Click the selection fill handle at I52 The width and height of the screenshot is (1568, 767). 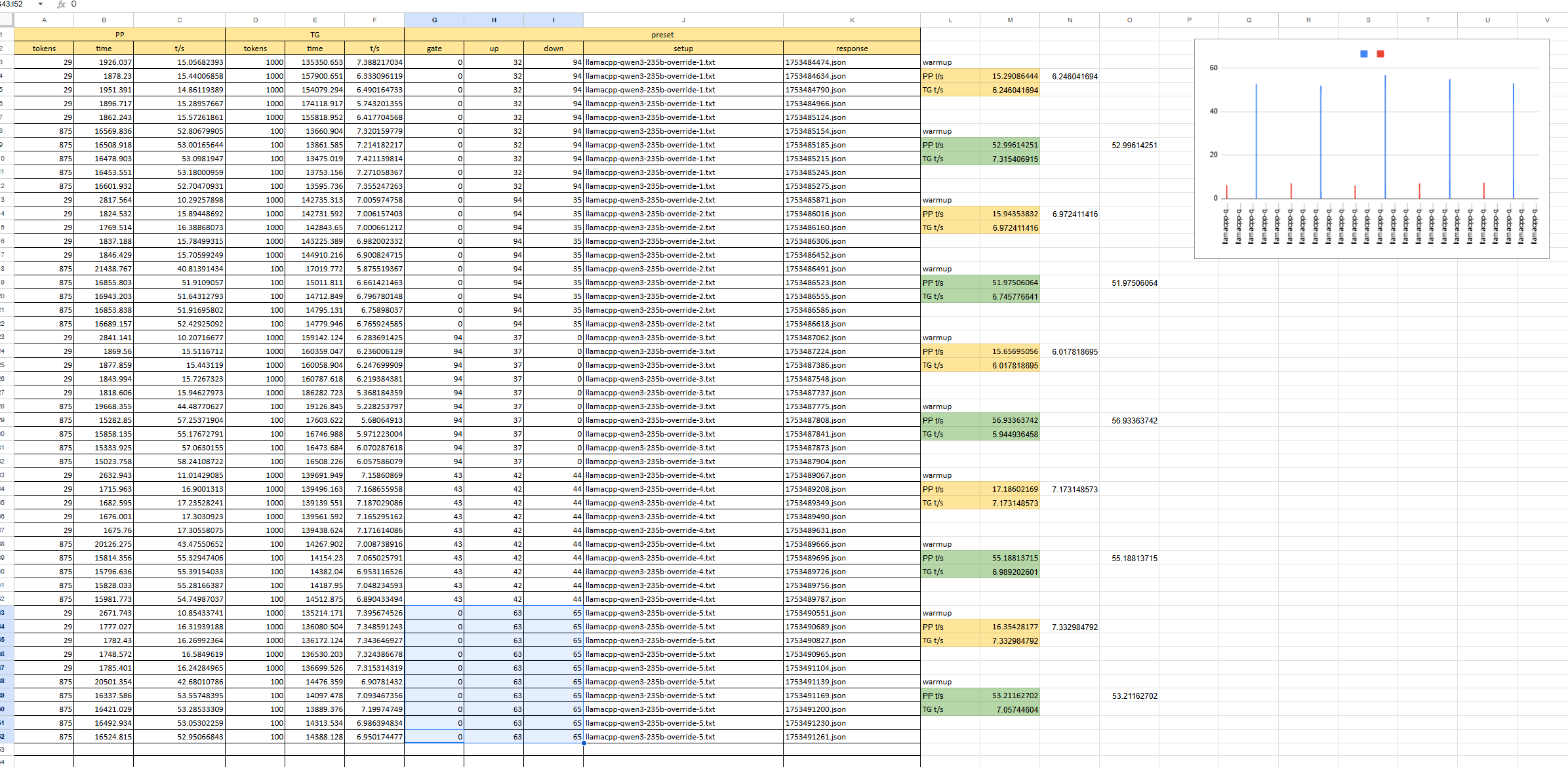583,743
